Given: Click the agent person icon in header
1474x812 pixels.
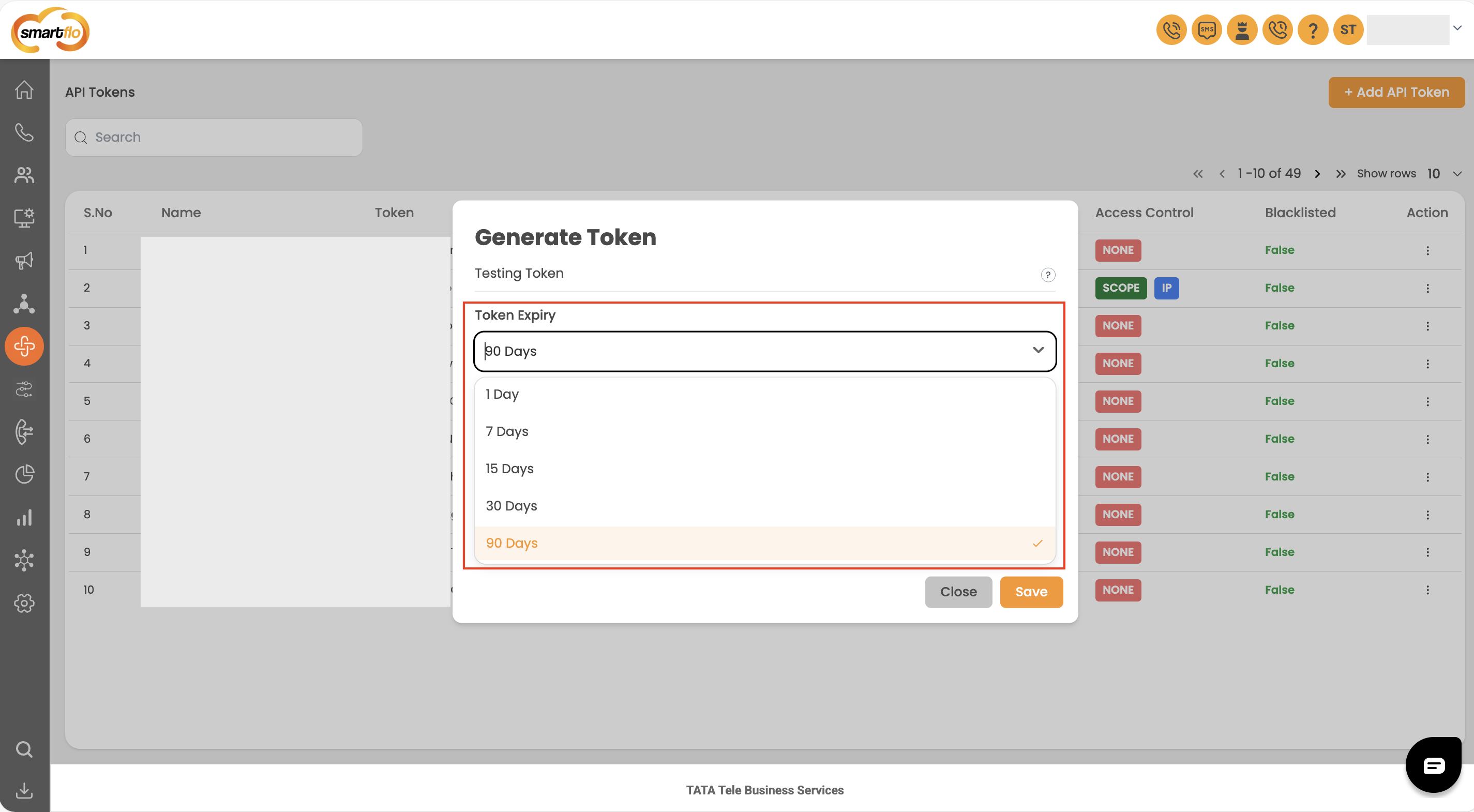Looking at the screenshot, I should [1242, 30].
